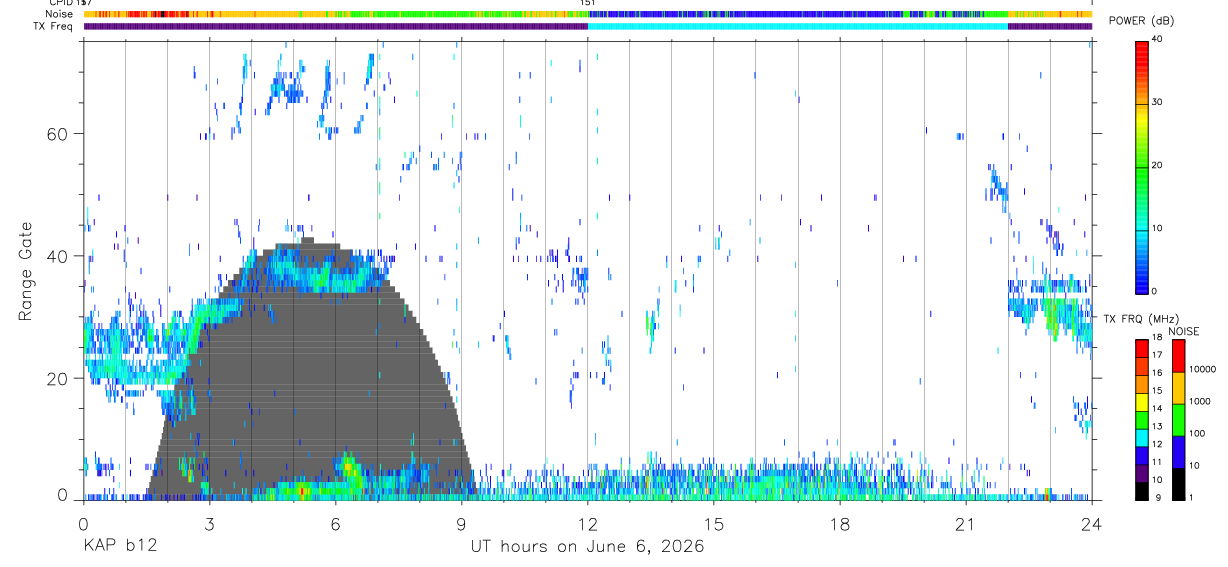Click the 30 label on the power colorbar
Image resolution: width=1228 pixels, height=567 pixels.
point(1157,102)
